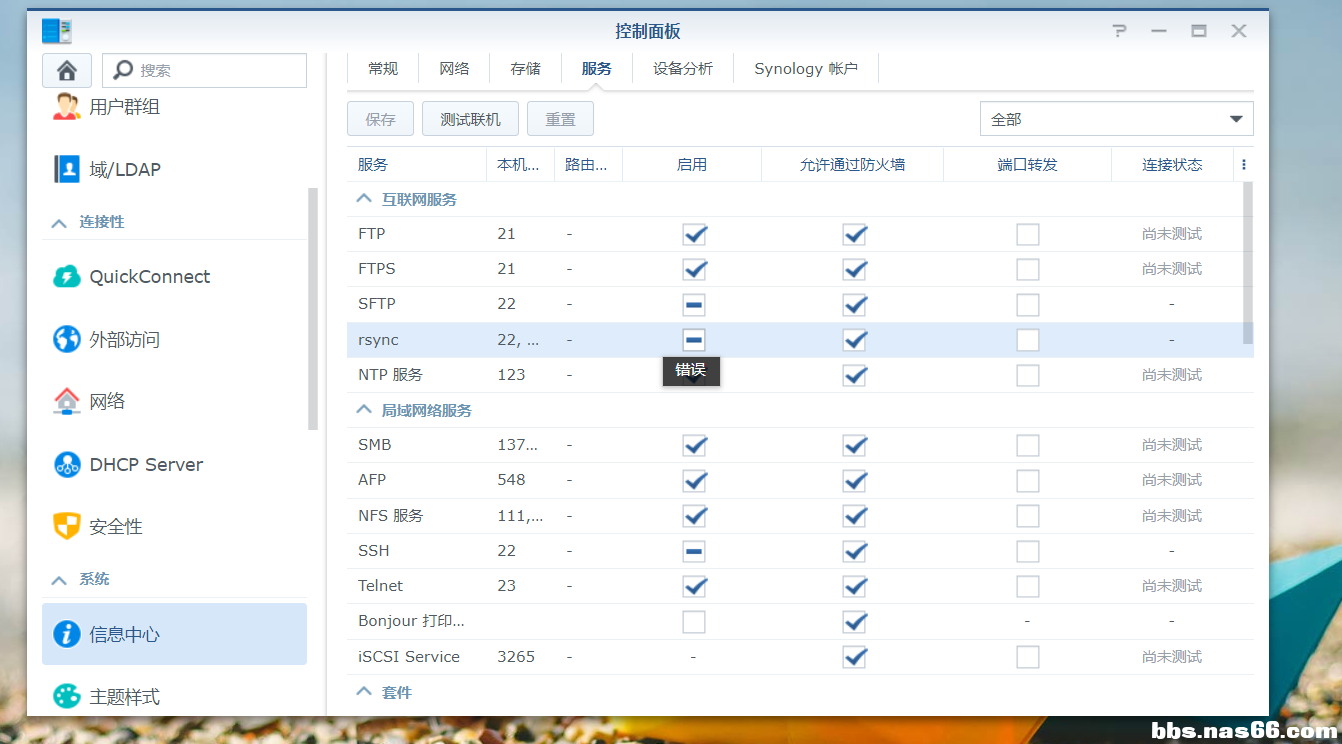Enable 端口转发 checkbox for SMB
The width and height of the screenshot is (1342, 744).
[x=1027, y=445]
